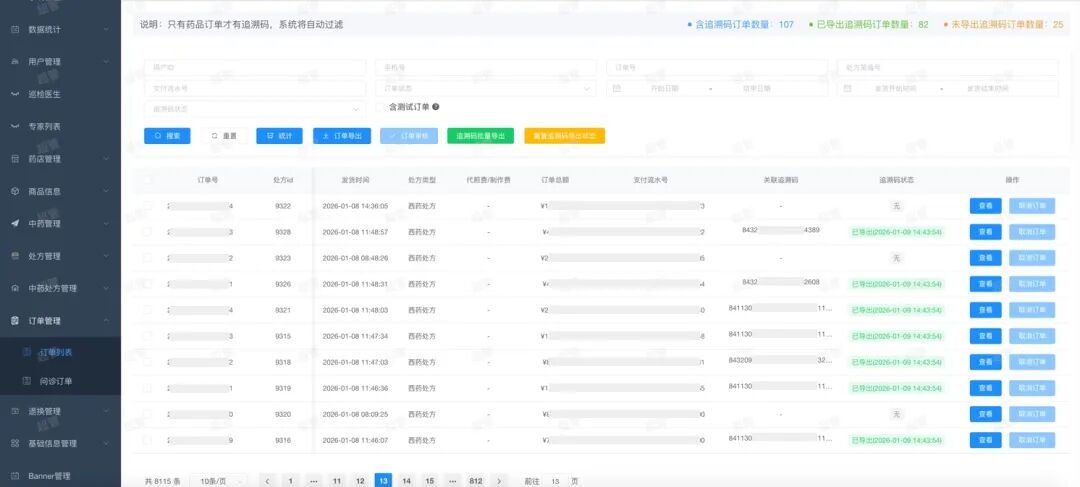Click the Banner管理 sidebar icon
The width and height of the screenshot is (1080, 487).
[x=15, y=476]
